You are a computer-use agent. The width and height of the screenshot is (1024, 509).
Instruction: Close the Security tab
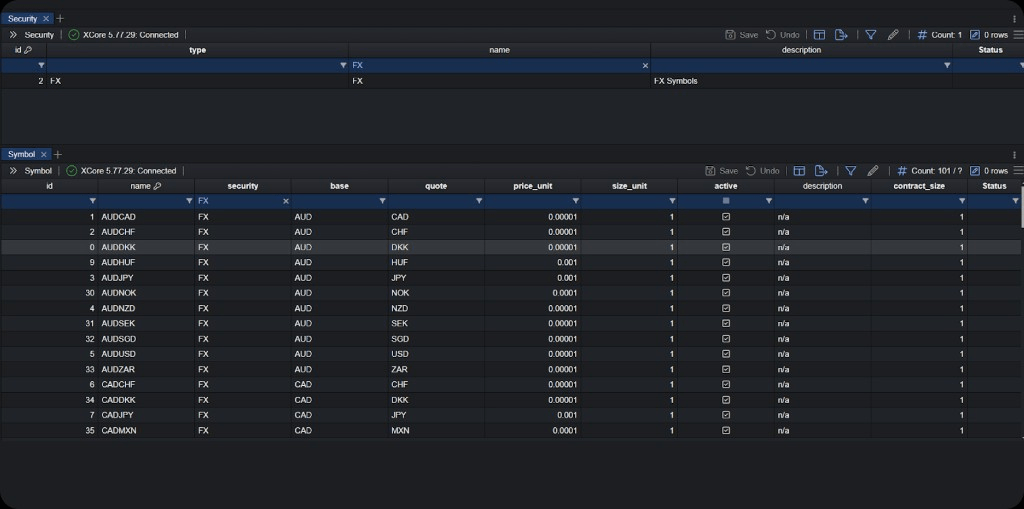[x=46, y=19]
